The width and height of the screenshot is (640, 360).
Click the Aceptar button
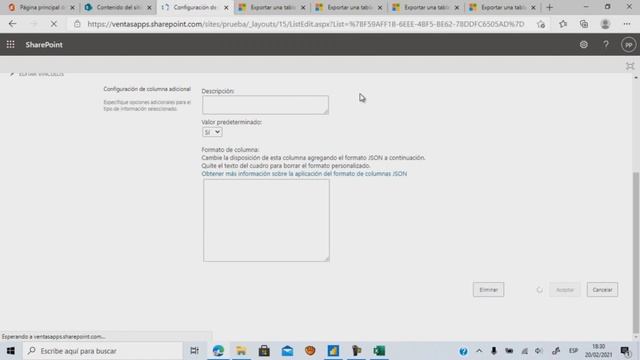(565, 290)
